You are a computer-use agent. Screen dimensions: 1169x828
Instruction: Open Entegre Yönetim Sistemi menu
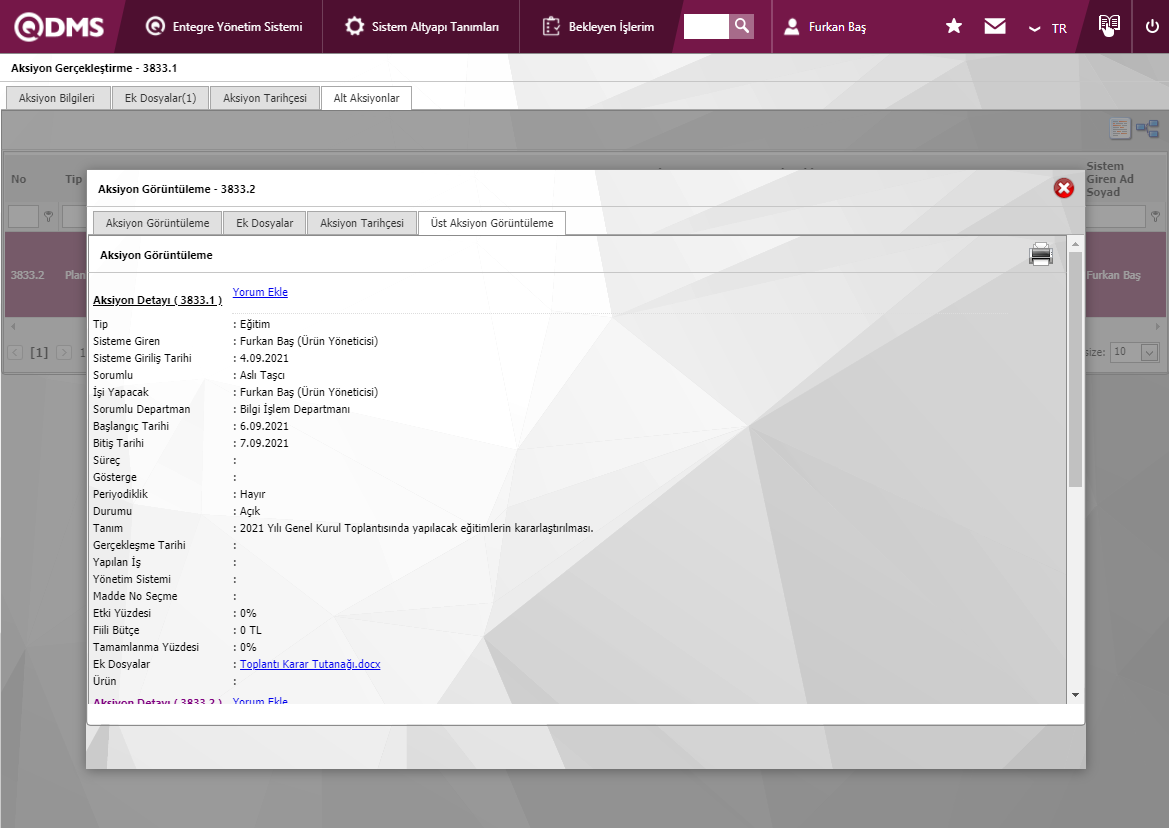224,27
